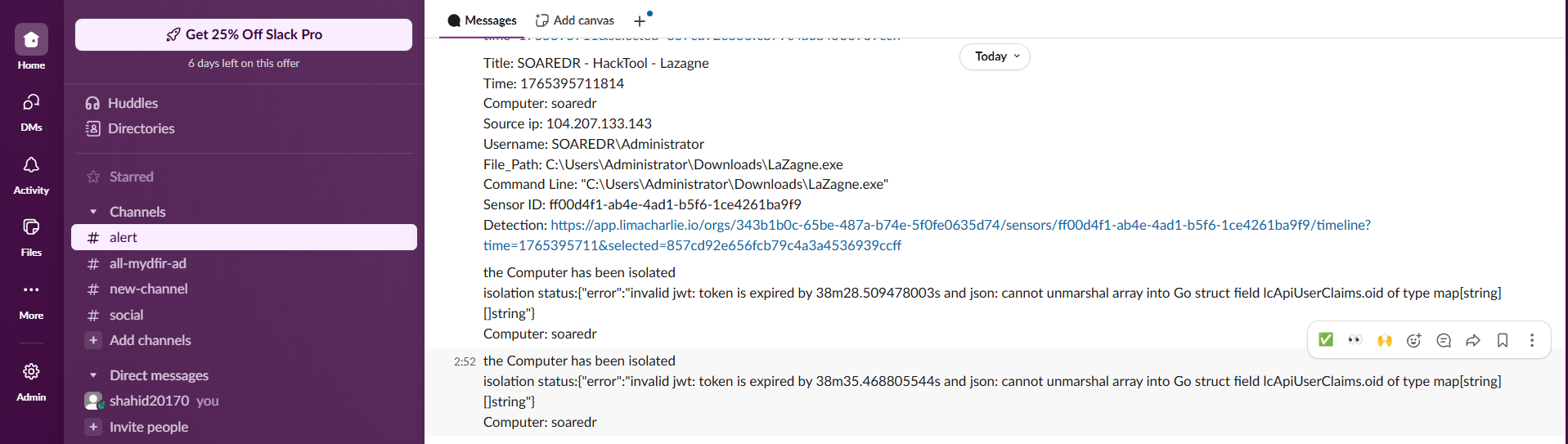The image size is (1568, 444).
Task: Click Get 25% Off Slack Pro button
Action: [x=244, y=34]
